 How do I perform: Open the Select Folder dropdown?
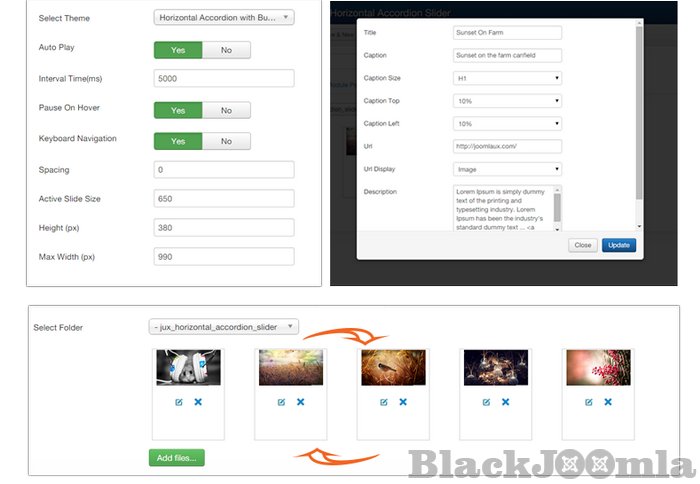224,326
